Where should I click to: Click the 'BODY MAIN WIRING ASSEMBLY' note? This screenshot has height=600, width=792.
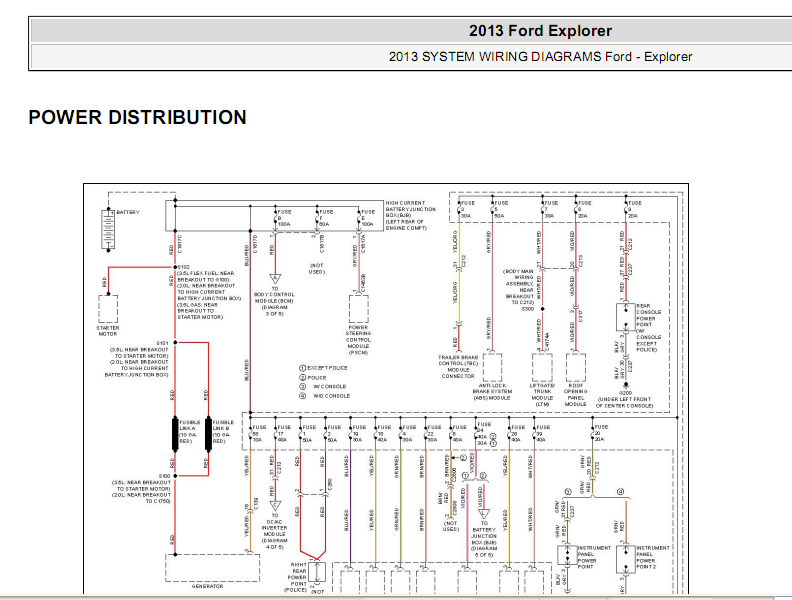pyautogui.click(x=519, y=287)
